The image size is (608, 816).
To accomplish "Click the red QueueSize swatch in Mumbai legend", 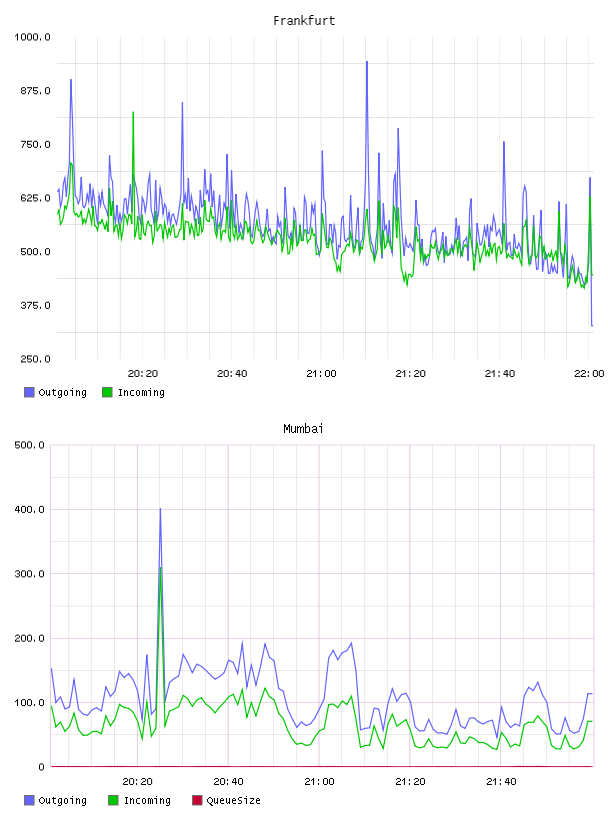I will [x=197, y=800].
